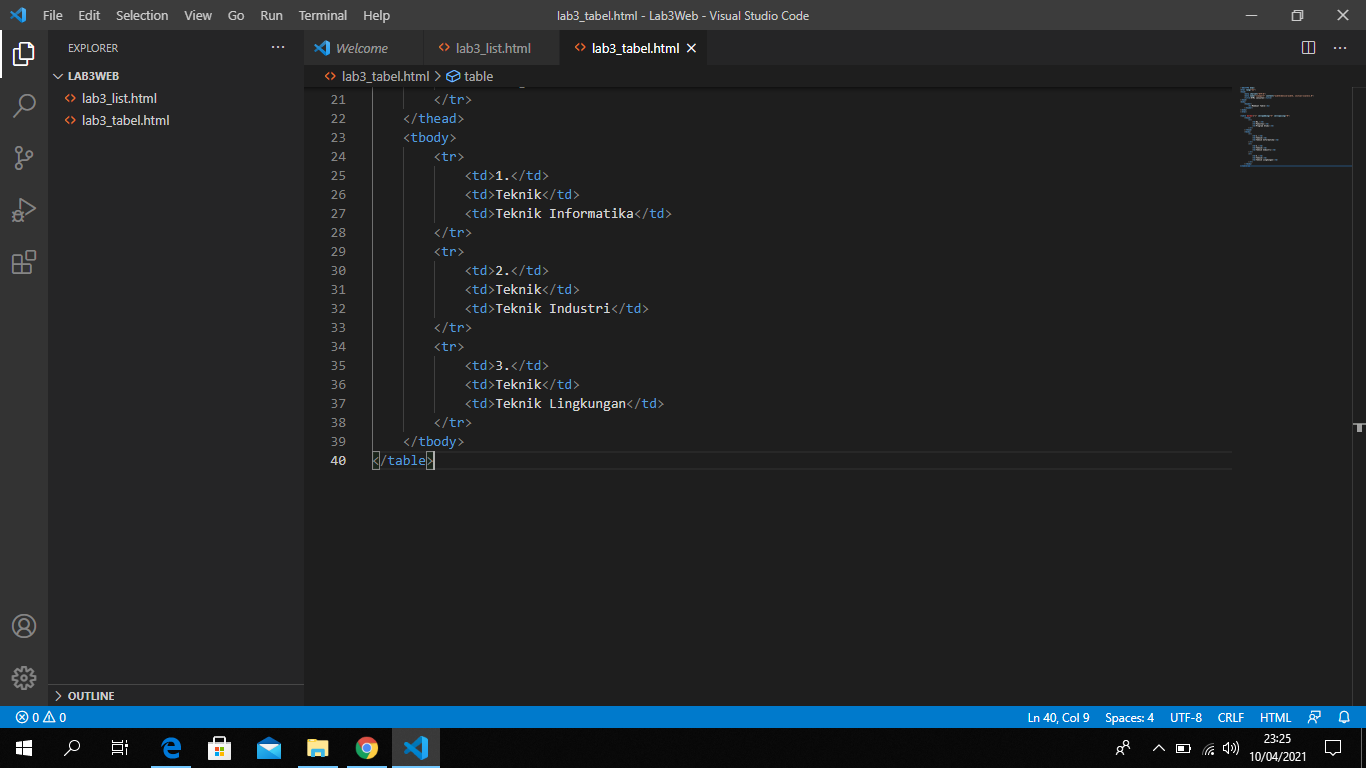
Task: Open the Mail app from taskbar
Action: (269, 748)
